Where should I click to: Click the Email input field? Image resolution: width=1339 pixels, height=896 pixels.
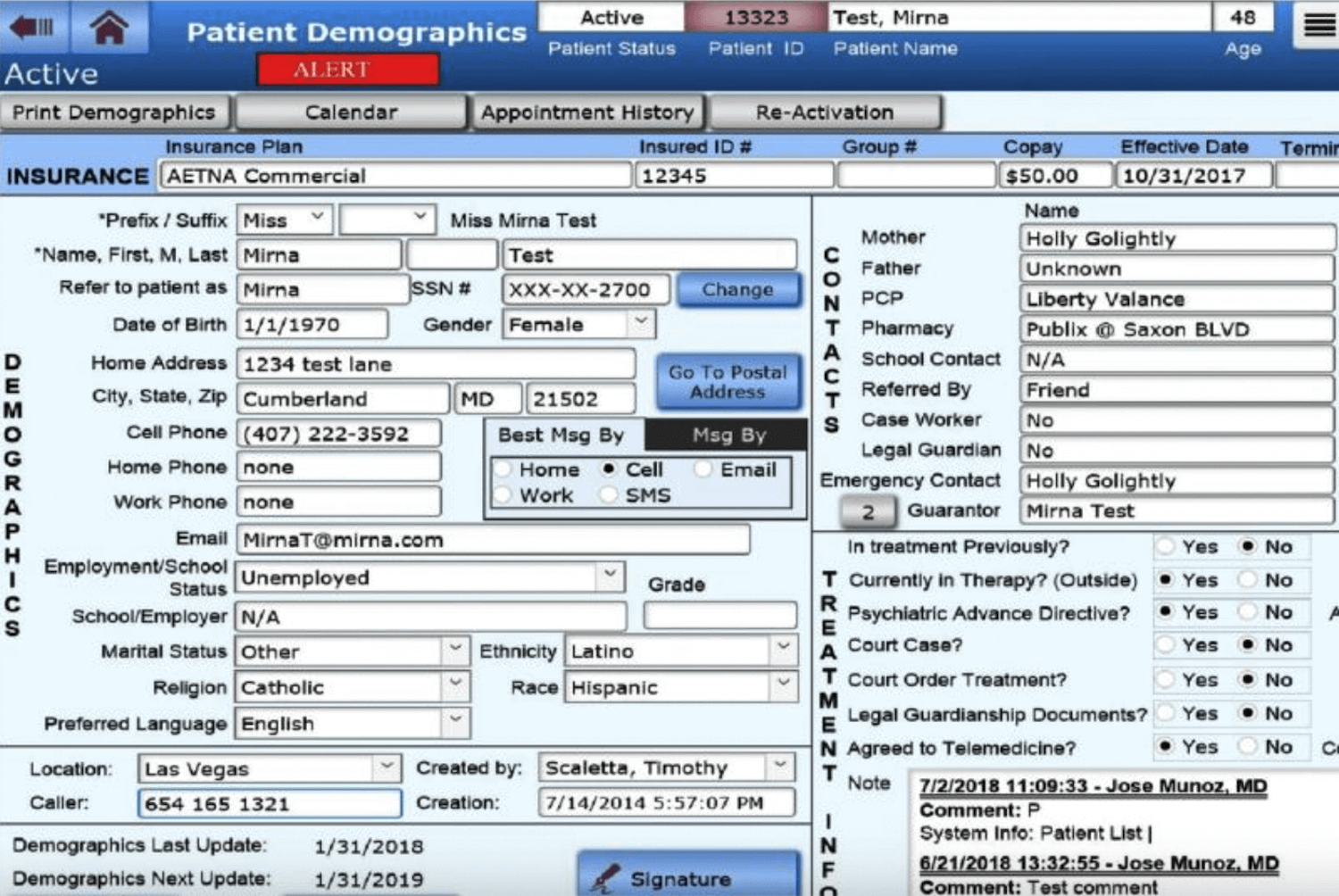click(x=492, y=540)
